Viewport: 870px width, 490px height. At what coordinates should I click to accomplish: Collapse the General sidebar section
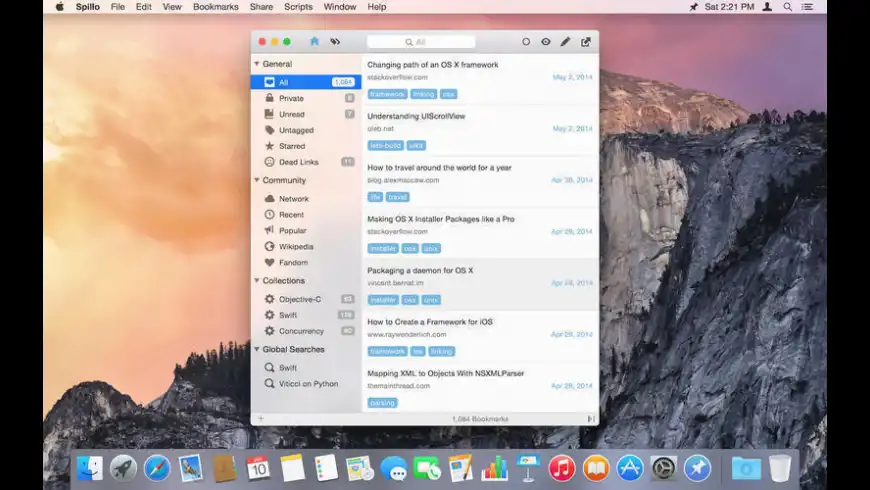coord(257,64)
